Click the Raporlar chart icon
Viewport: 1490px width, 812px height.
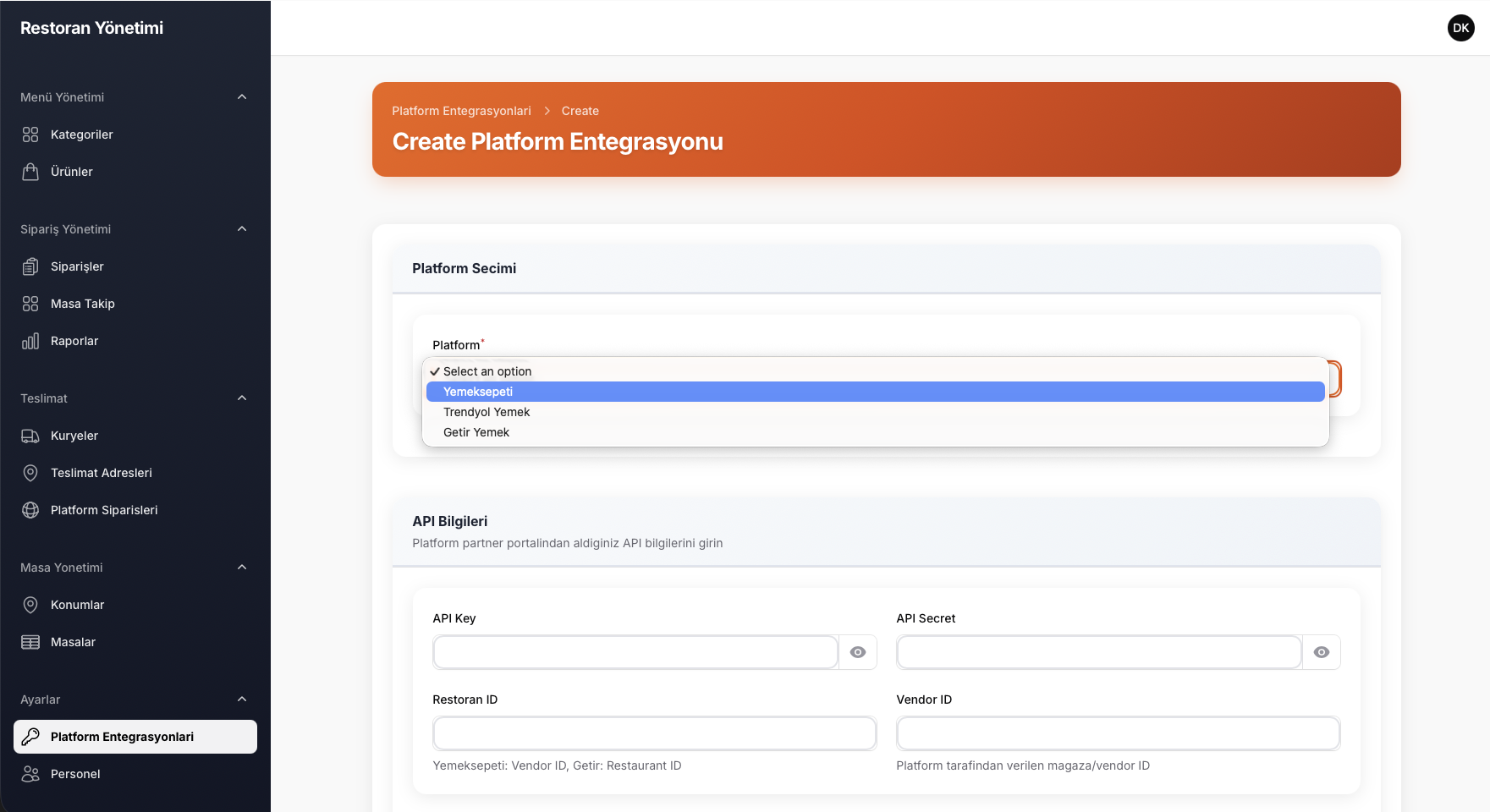click(x=30, y=341)
